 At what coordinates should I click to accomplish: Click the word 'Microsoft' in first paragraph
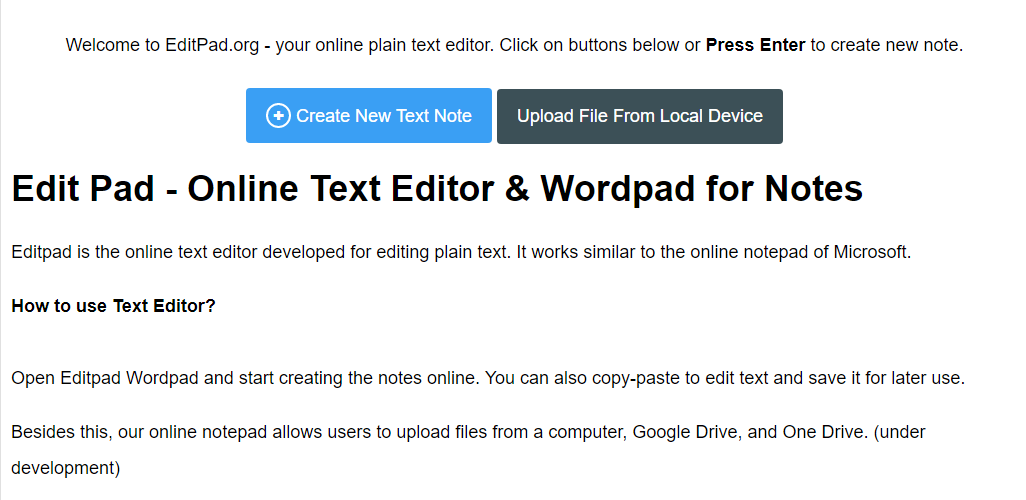pos(871,252)
